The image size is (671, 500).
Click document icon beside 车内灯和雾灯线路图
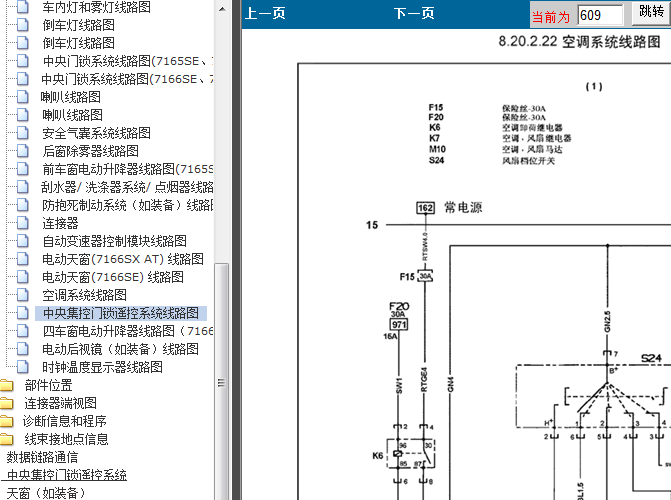click(23, 7)
